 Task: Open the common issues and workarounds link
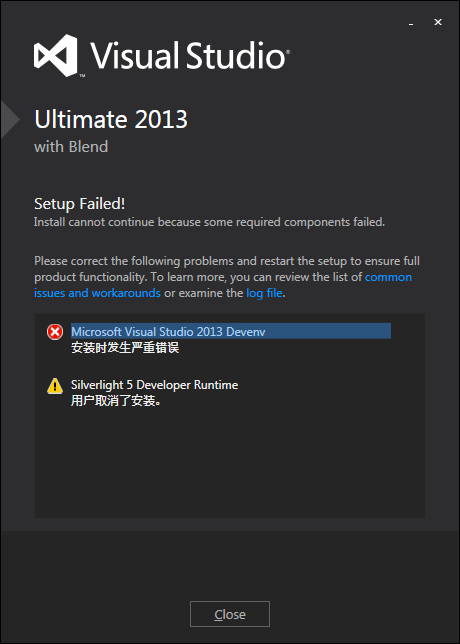coord(223,285)
